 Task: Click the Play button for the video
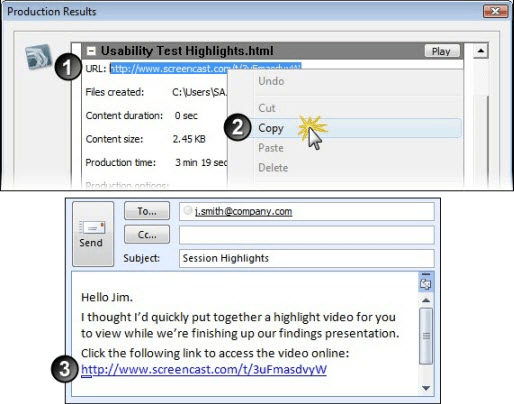pos(442,51)
